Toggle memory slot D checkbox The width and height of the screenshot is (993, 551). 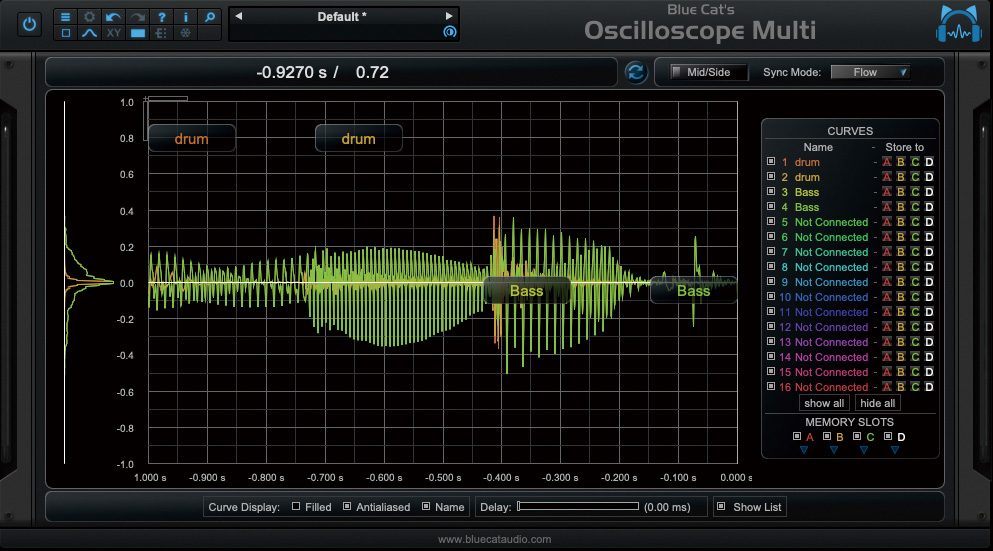point(888,436)
